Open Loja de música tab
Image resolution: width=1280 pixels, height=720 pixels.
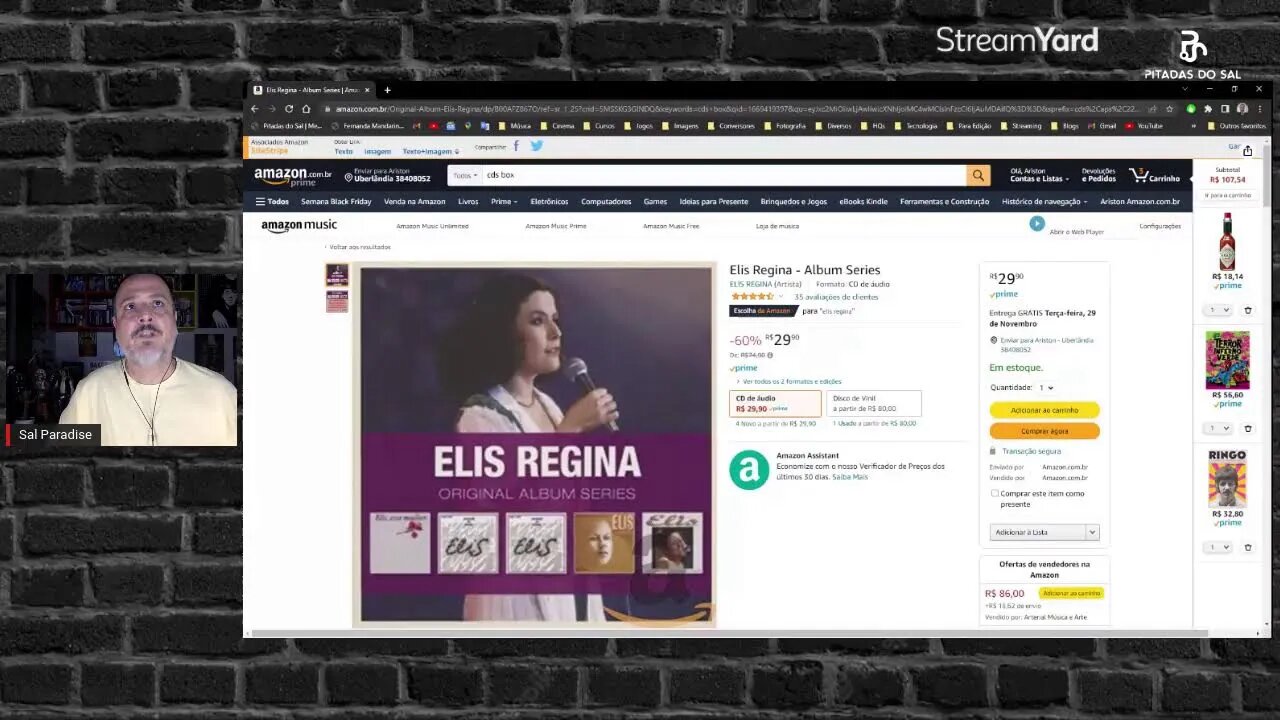[777, 226]
